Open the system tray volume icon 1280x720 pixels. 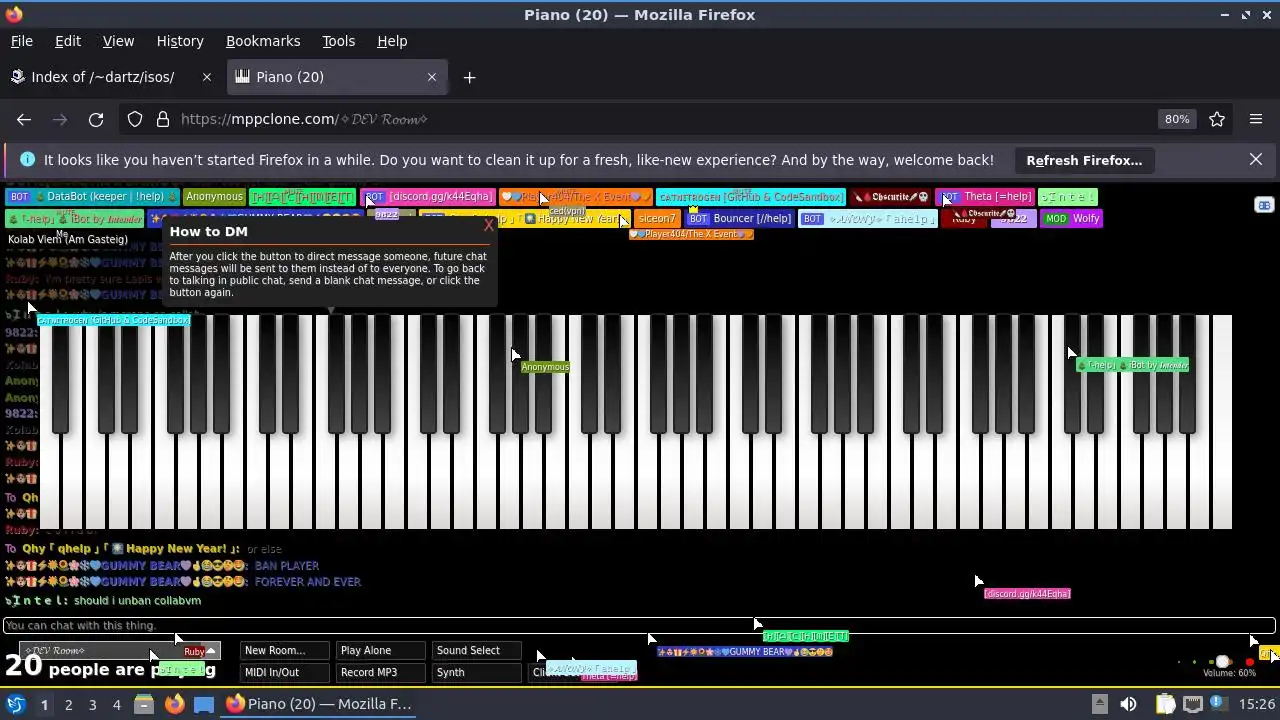1128,704
